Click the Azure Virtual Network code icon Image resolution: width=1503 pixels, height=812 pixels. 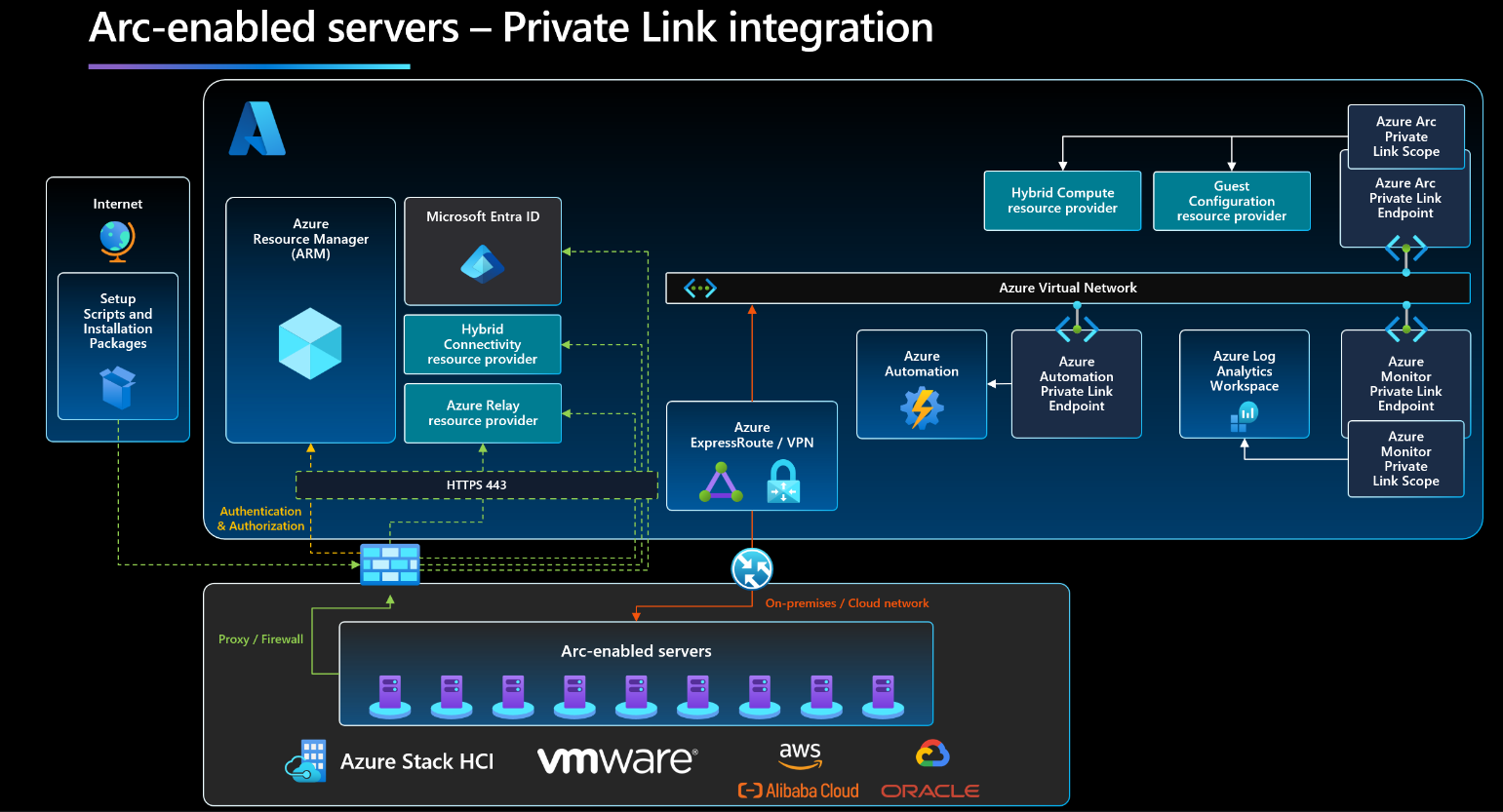tap(698, 288)
